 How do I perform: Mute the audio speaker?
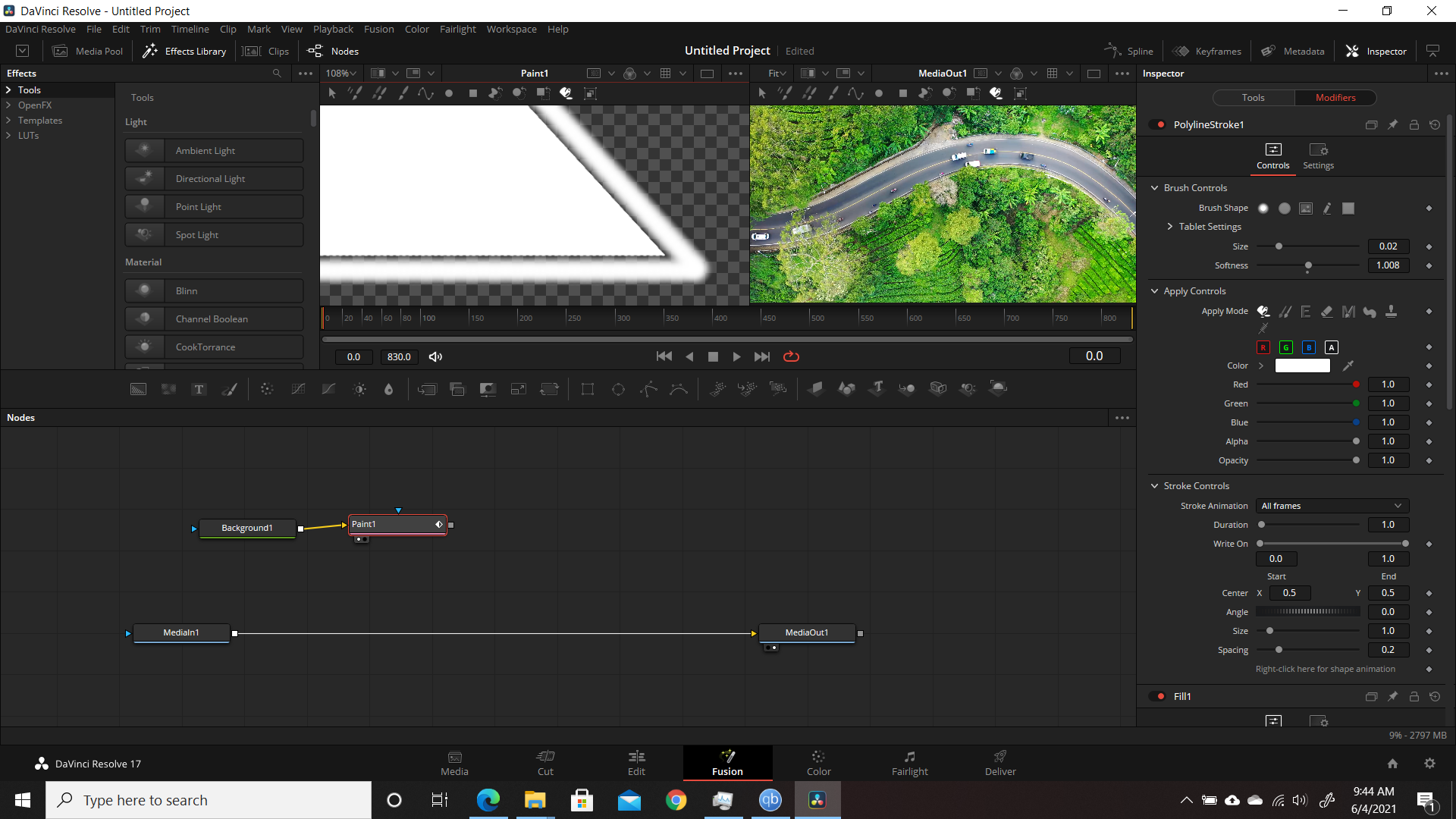(436, 356)
